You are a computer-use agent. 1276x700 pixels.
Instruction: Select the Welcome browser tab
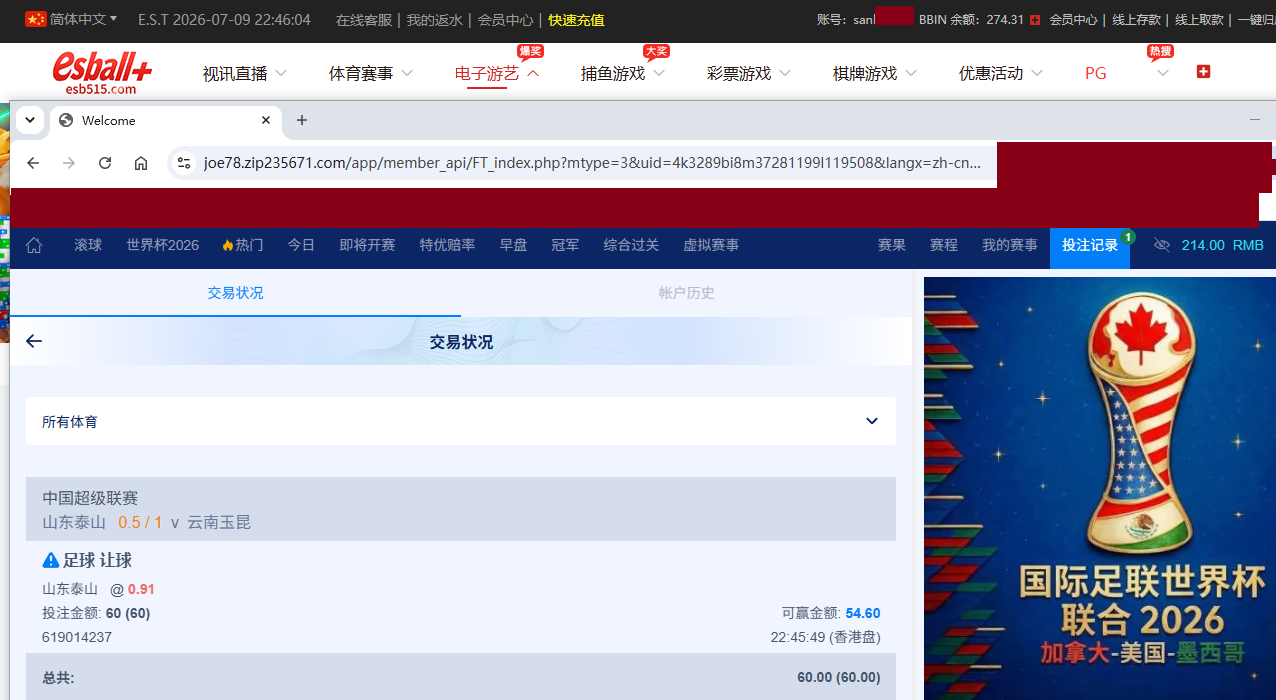165,120
